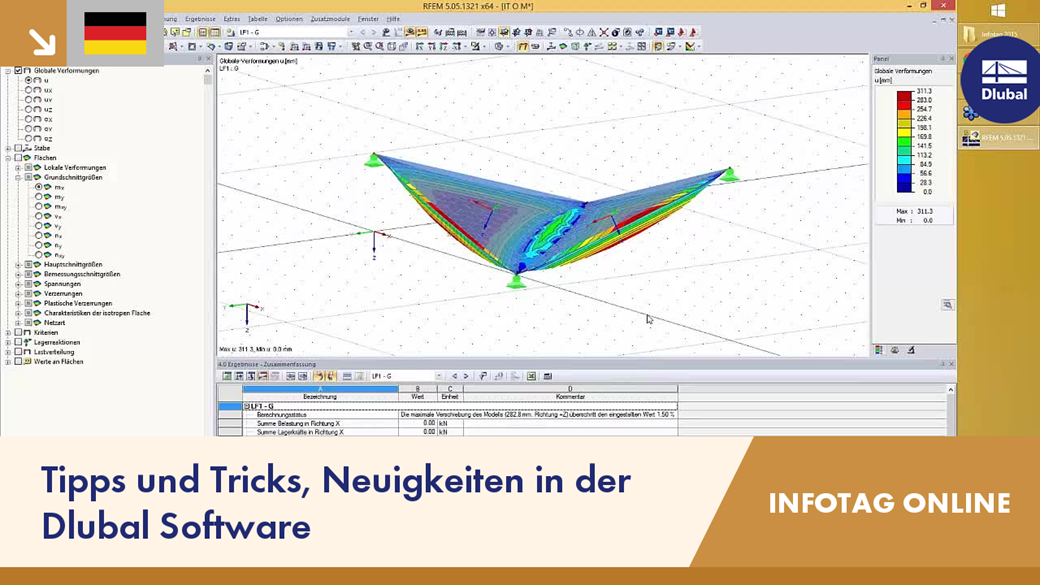Screen dimensions: 1040x585
Task: Click previous load case arrow in main toolbar
Action: (363, 32)
